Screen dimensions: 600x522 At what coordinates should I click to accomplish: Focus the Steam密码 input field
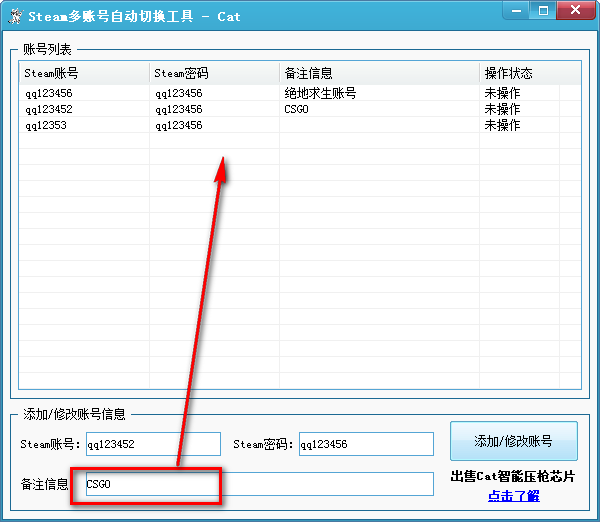(366, 444)
